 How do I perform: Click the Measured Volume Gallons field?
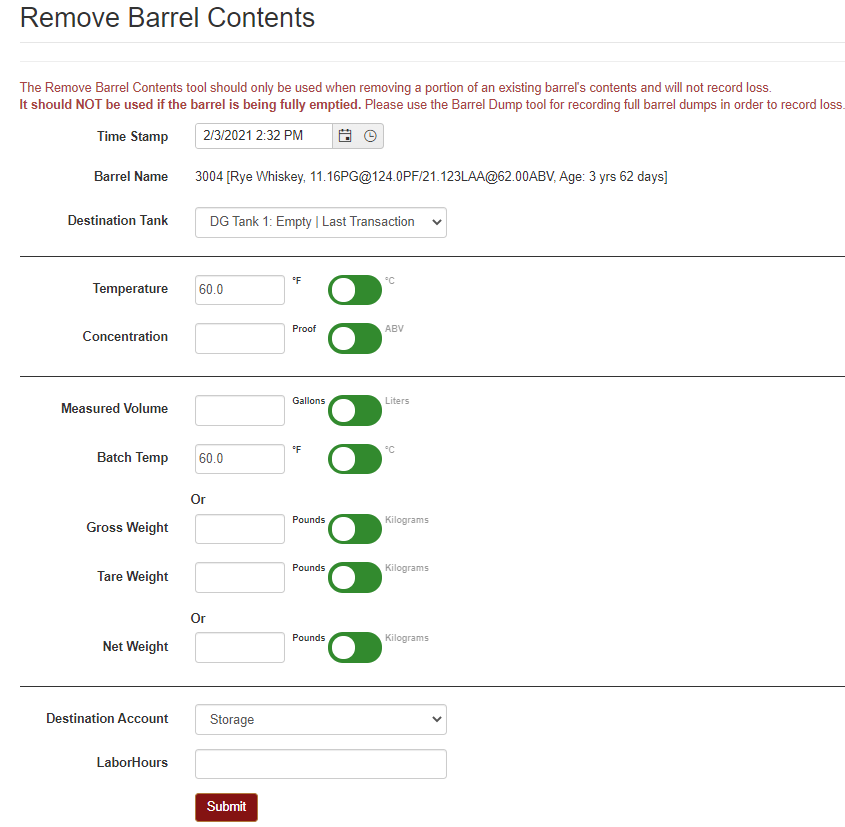[239, 410]
